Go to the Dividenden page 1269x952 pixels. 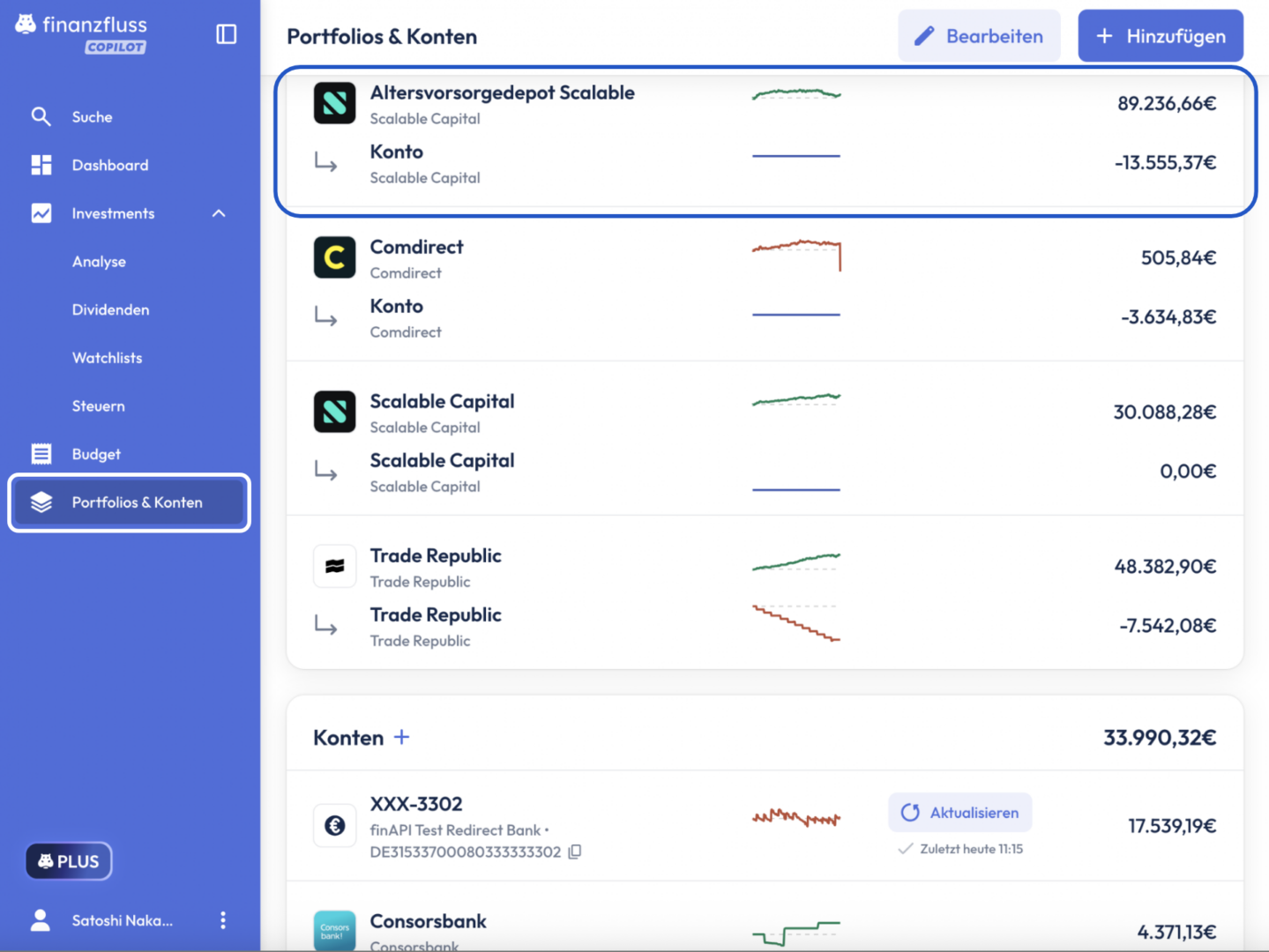coord(111,309)
